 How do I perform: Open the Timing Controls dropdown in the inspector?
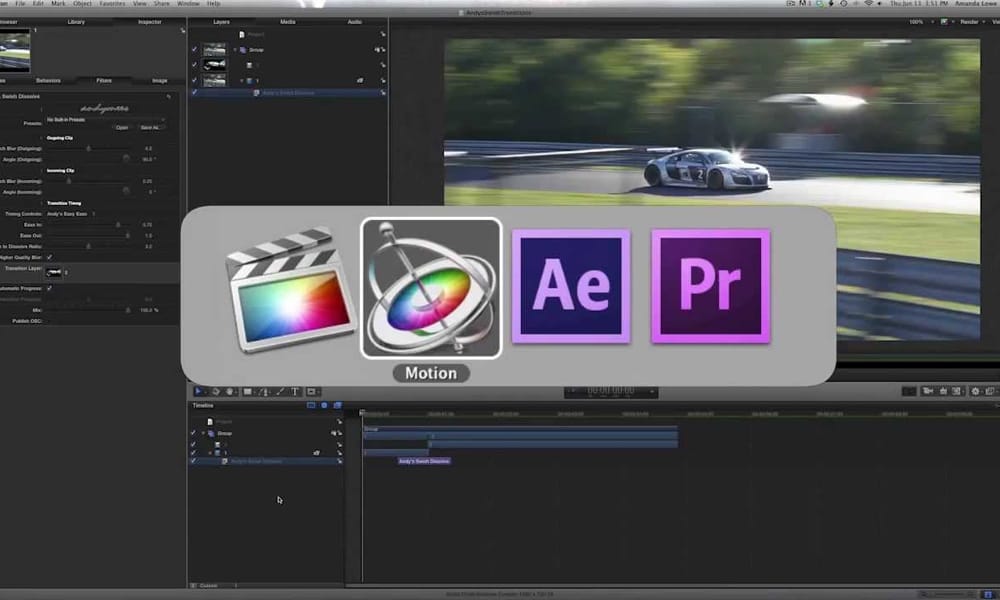point(67,213)
